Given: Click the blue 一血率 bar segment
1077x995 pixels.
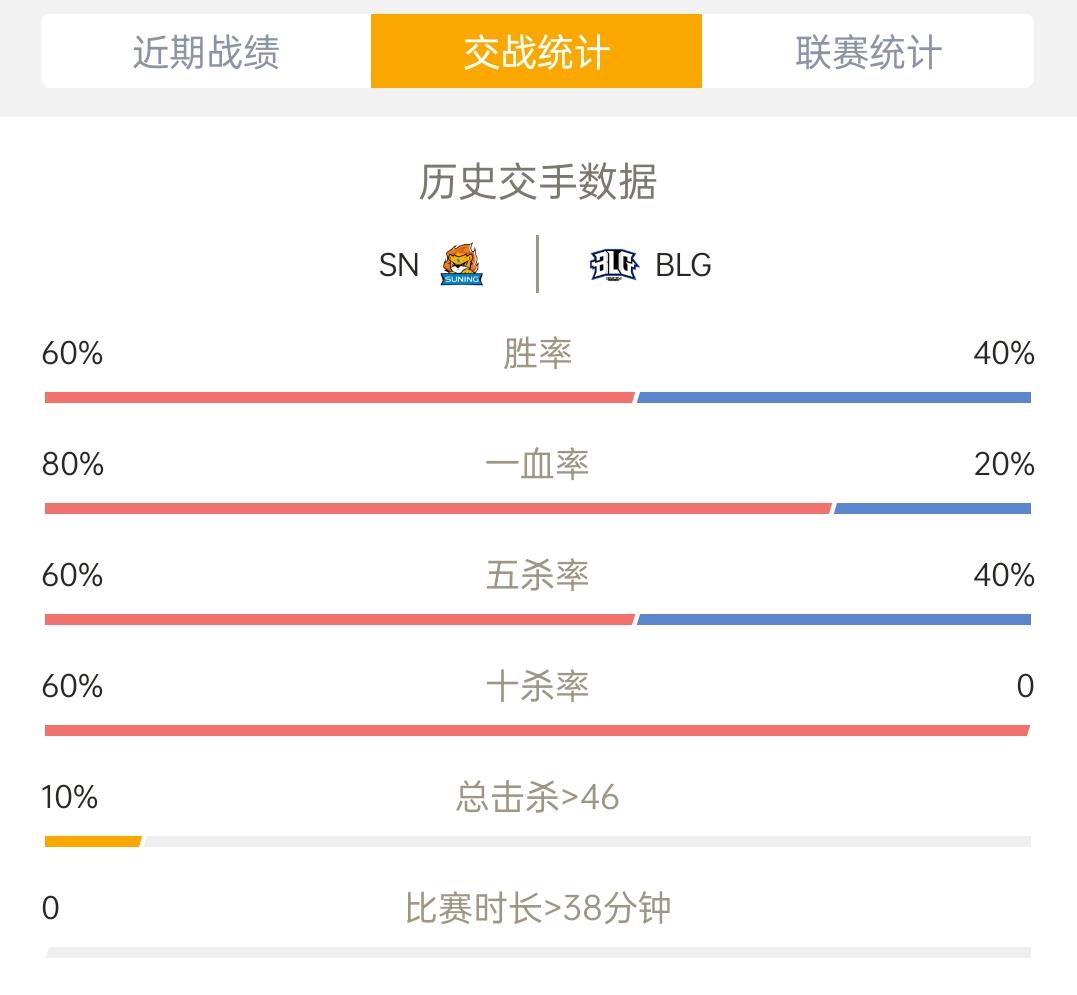Looking at the screenshot, I should coord(932,509).
